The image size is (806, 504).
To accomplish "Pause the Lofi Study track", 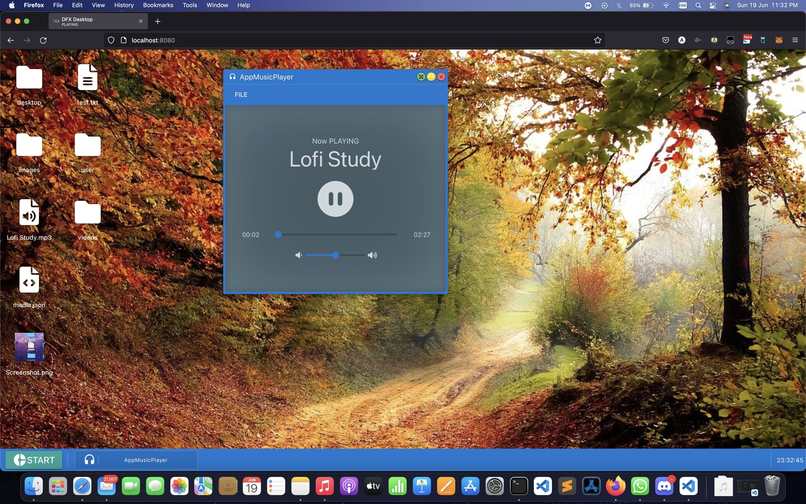I will (x=335, y=199).
